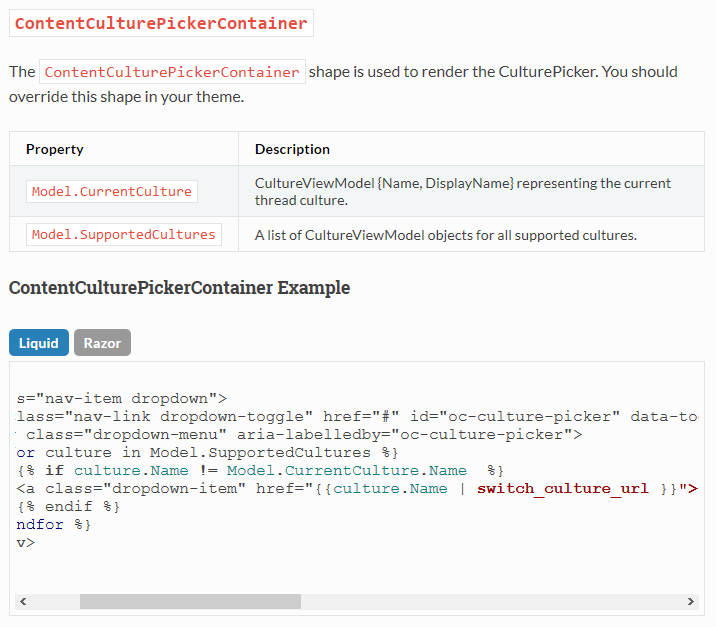Click the inline ContentCulturePickerContainer code in paragraph
716x627 pixels.
coord(172,72)
